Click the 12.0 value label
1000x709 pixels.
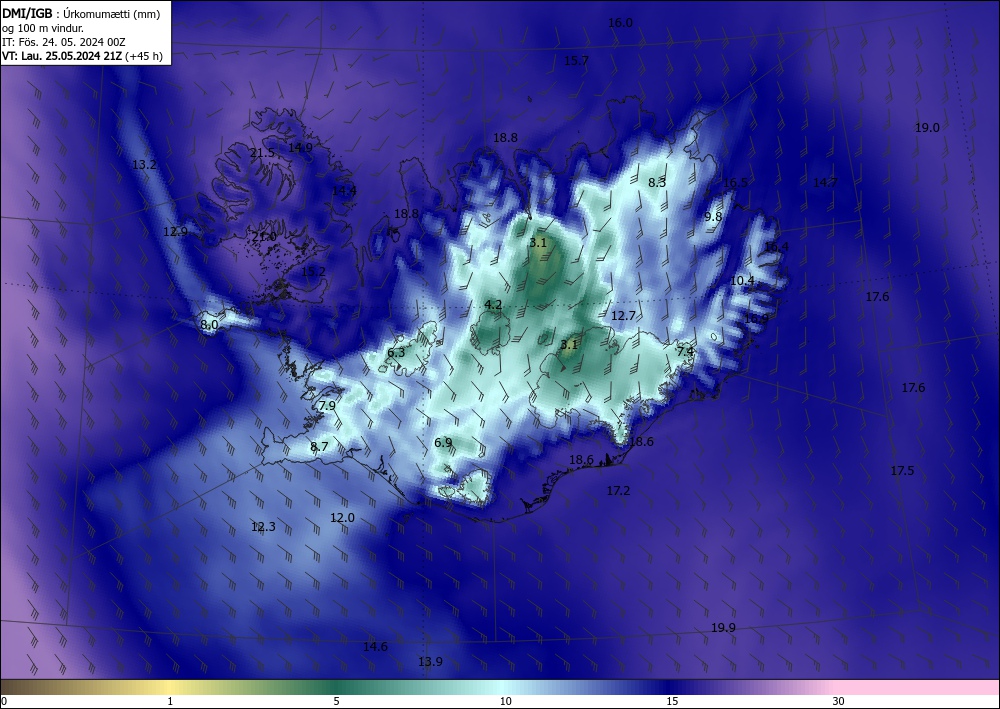342,518
